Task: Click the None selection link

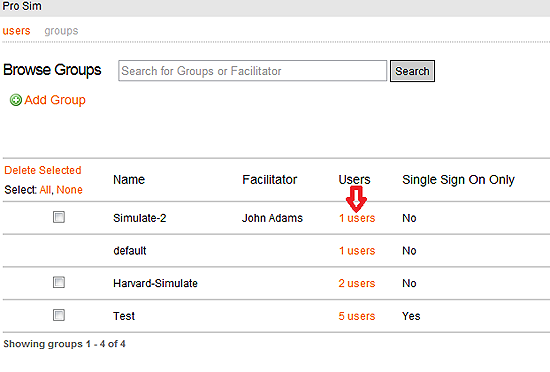Action: tap(69, 190)
